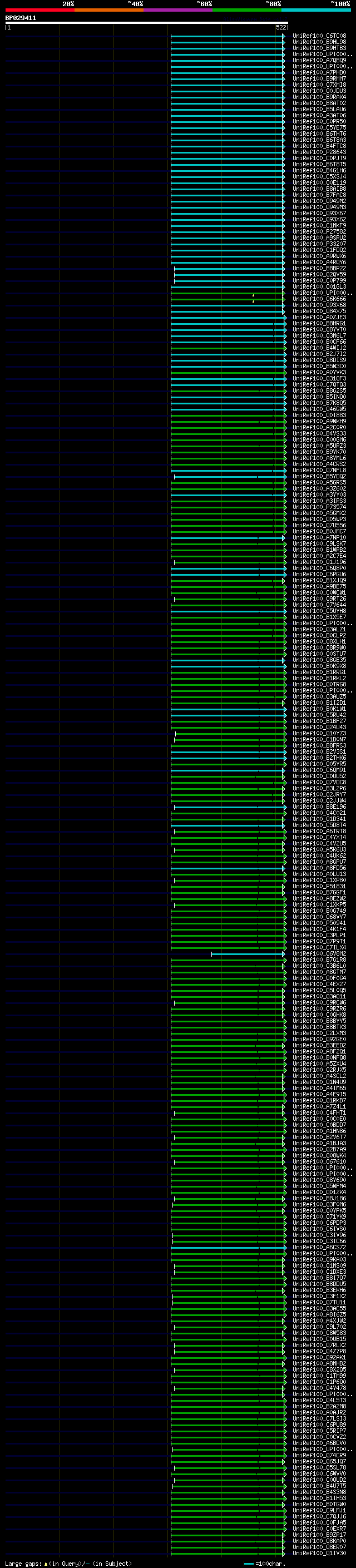Image resolution: width=356 pixels, height=1568 pixels.
Task: Click the orange ~40% identity legend segment
Action: coord(109,10)
